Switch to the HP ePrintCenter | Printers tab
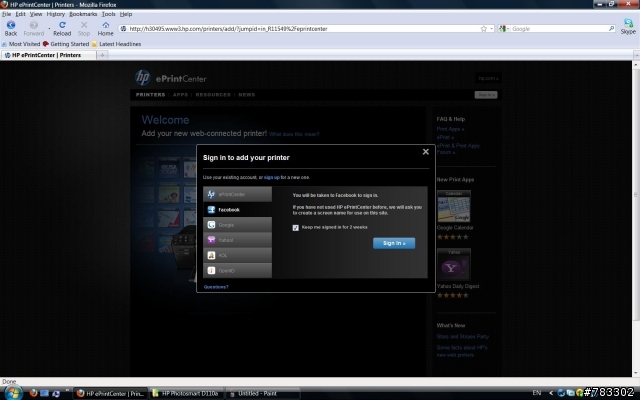The width and height of the screenshot is (640, 400). tap(48, 55)
